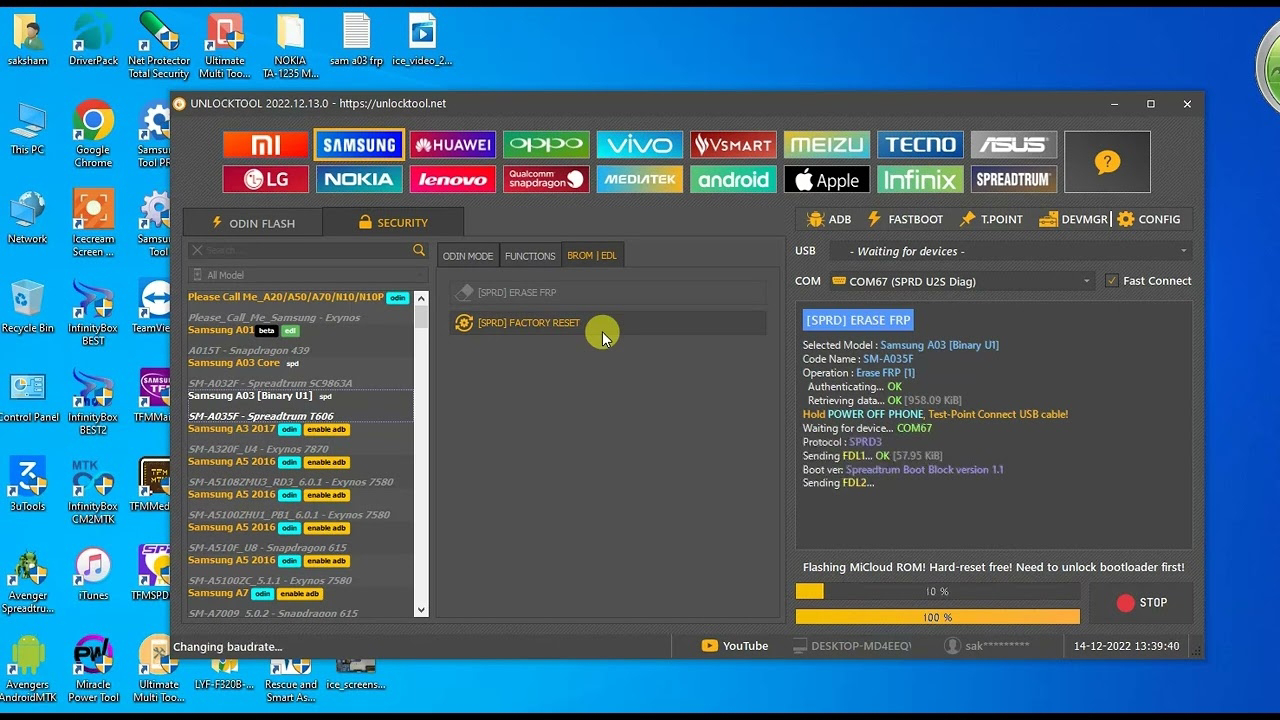Open the ADB tool
1280x720 pixels.
click(x=829, y=219)
